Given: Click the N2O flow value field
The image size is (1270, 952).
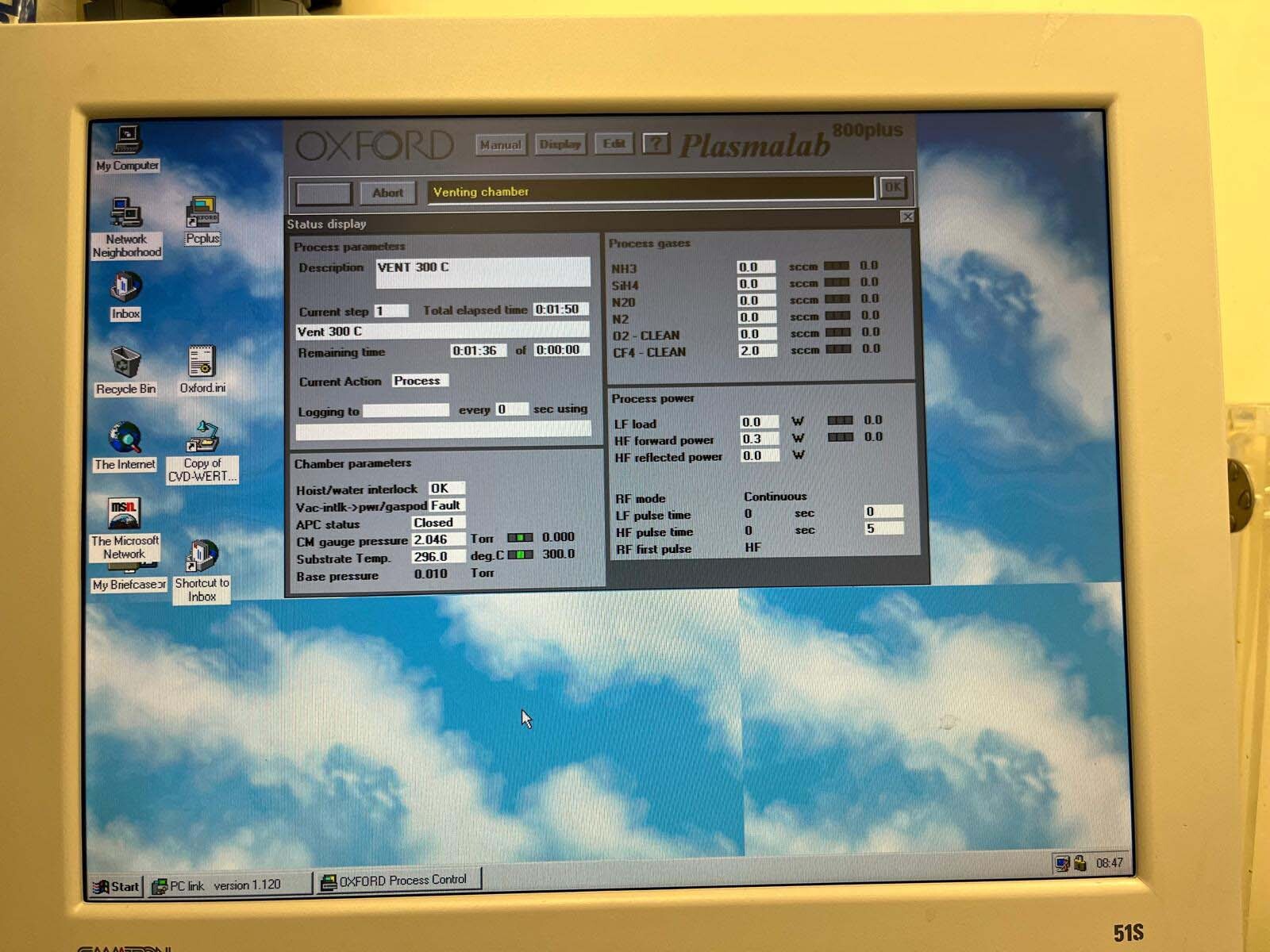Looking at the screenshot, I should point(756,301).
